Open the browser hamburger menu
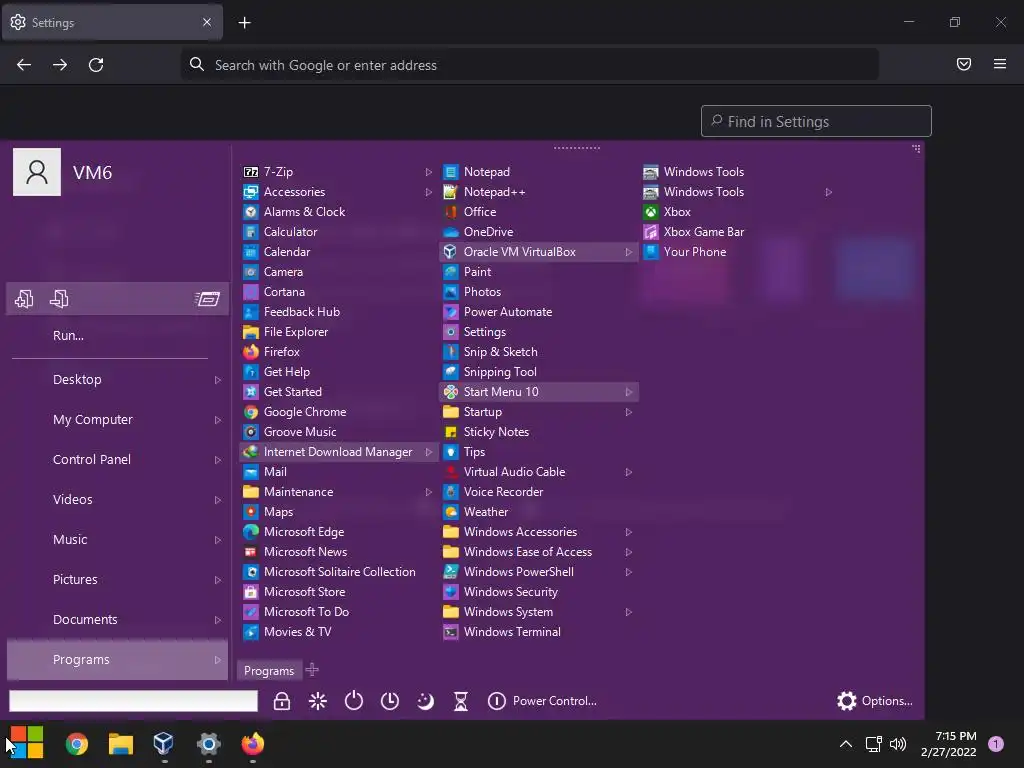The height and width of the screenshot is (768, 1024). point(999,64)
